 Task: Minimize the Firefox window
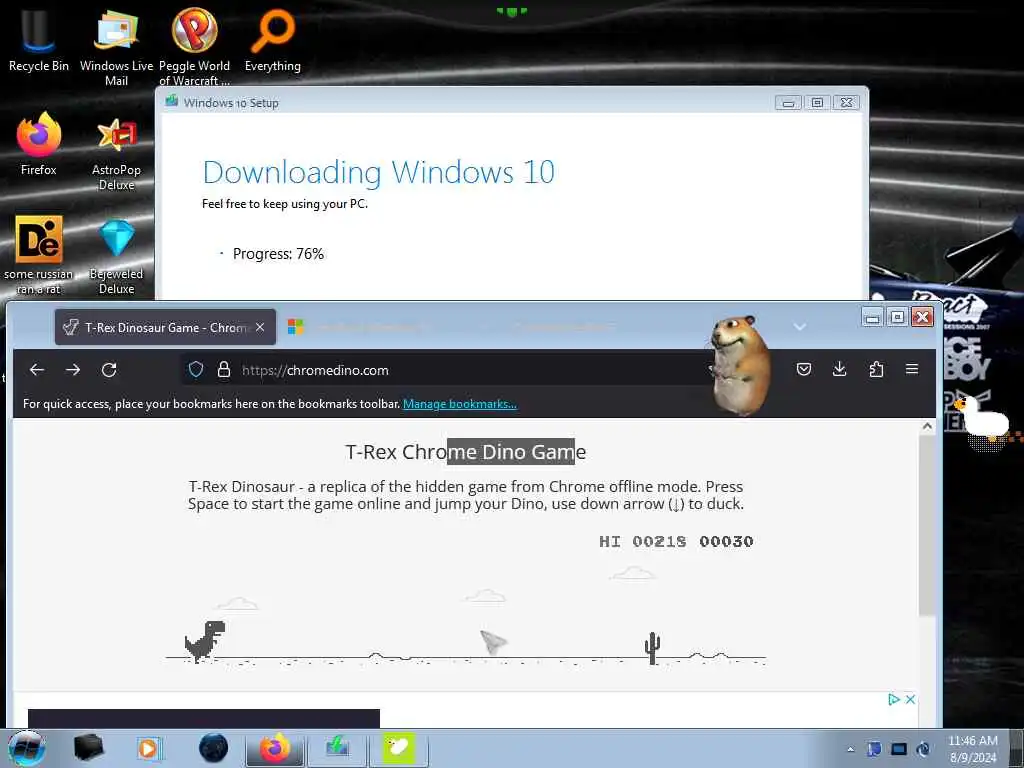click(872, 317)
